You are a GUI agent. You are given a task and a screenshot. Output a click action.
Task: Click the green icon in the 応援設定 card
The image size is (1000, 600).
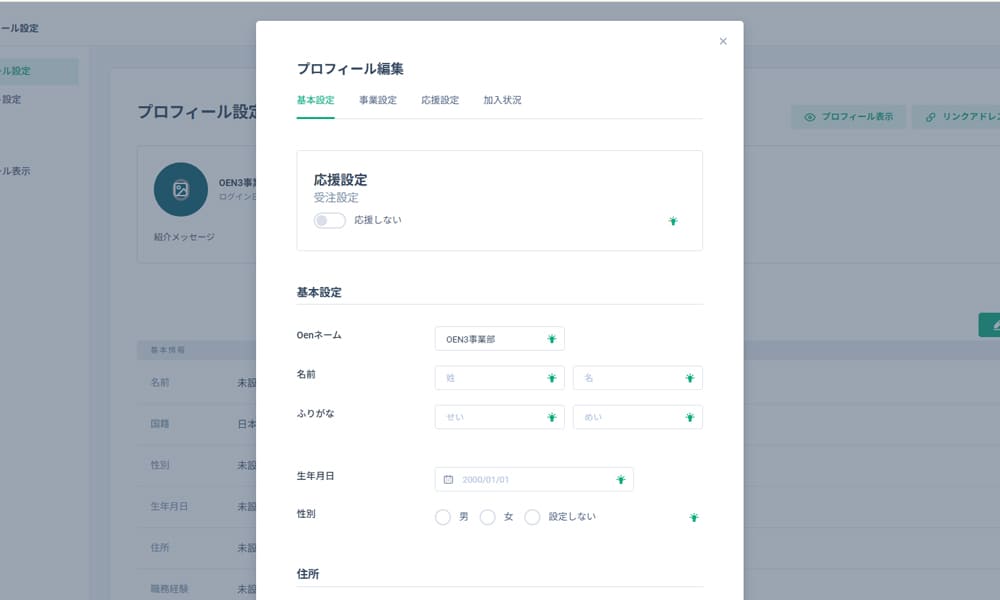point(673,221)
